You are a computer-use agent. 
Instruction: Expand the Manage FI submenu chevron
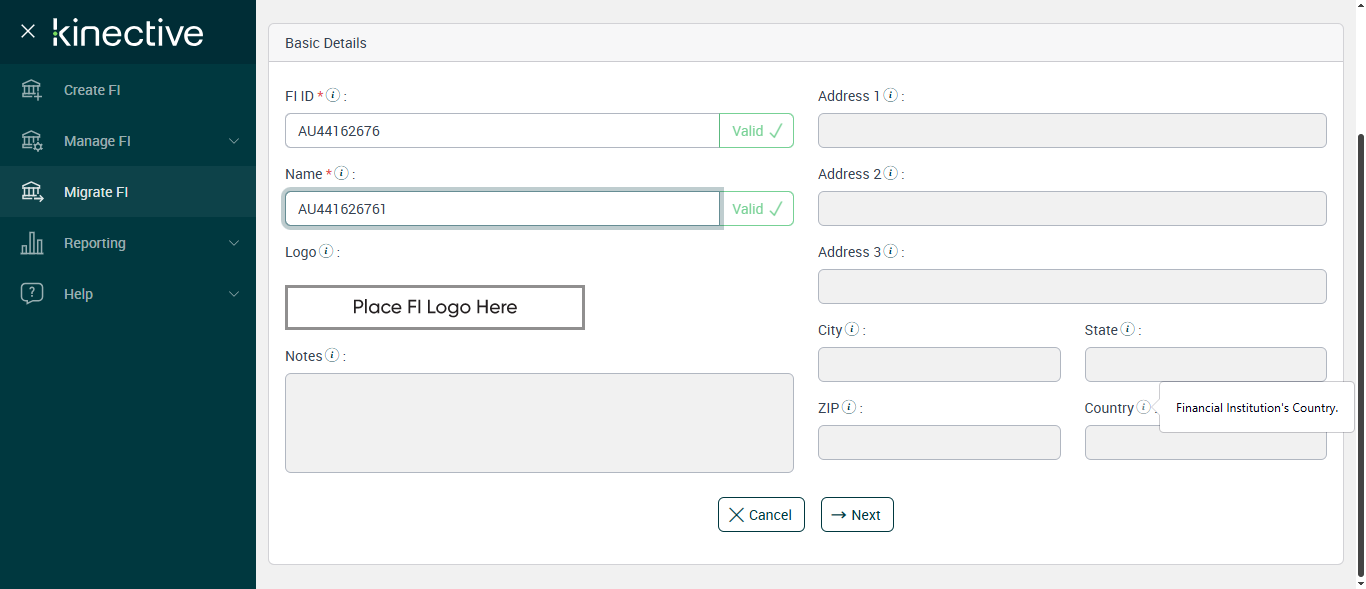coord(234,141)
